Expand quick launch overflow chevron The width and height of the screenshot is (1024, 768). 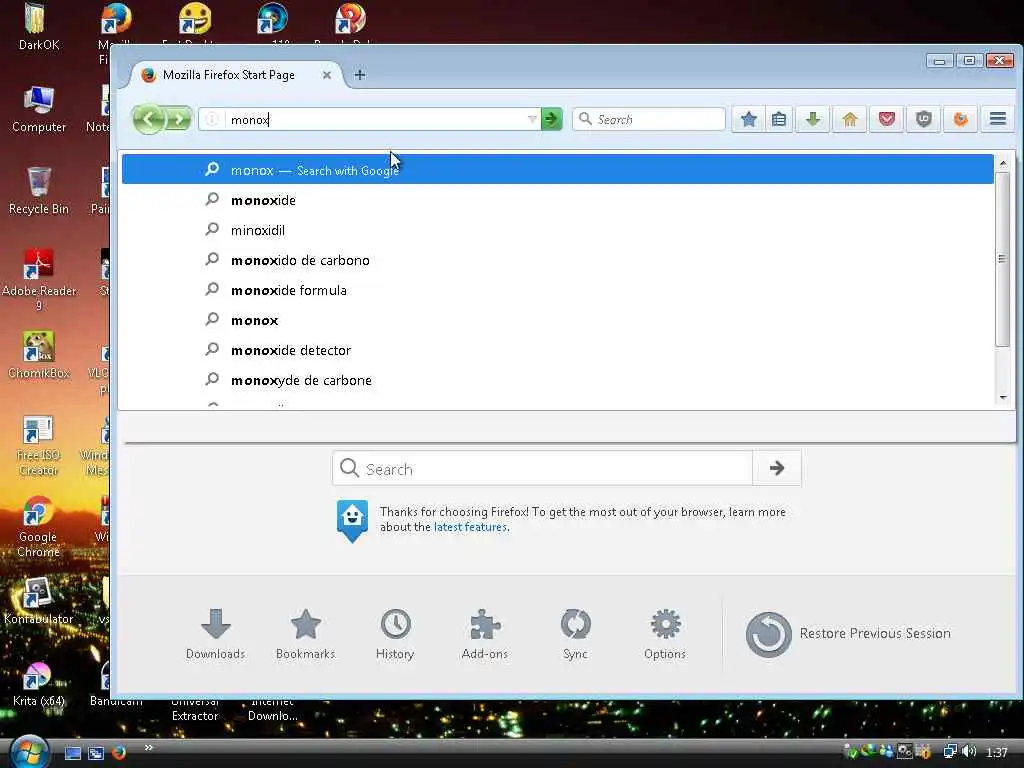148,748
